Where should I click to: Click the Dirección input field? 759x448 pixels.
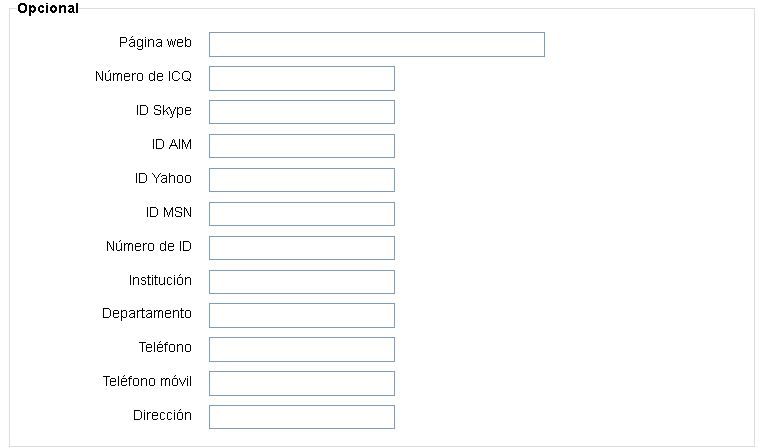(x=301, y=417)
